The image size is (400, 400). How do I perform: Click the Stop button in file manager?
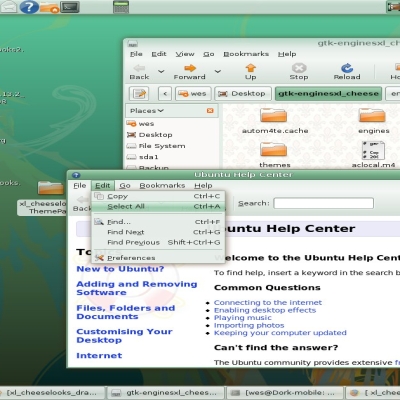point(299,72)
